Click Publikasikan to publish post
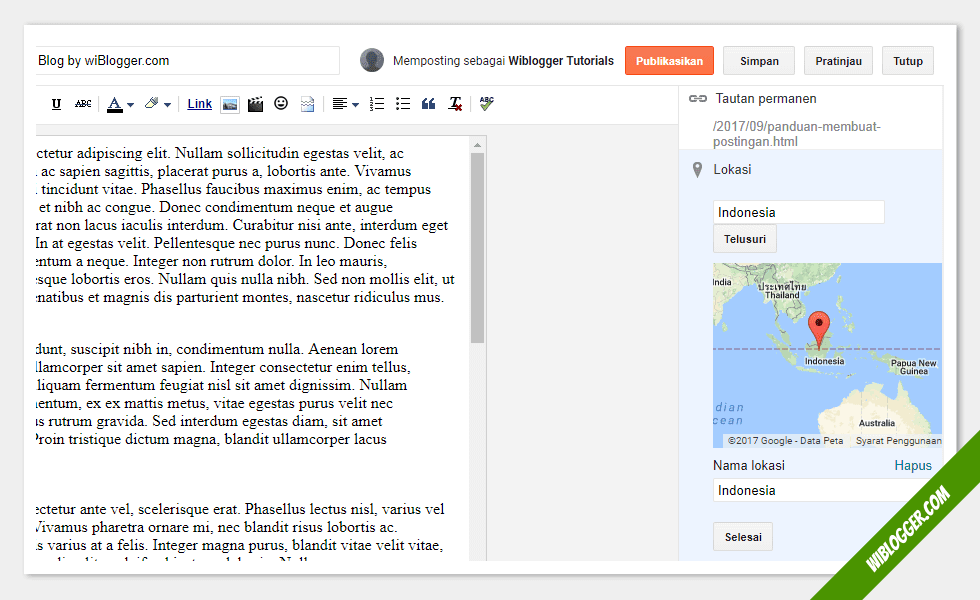This screenshot has width=980, height=600. (x=669, y=61)
